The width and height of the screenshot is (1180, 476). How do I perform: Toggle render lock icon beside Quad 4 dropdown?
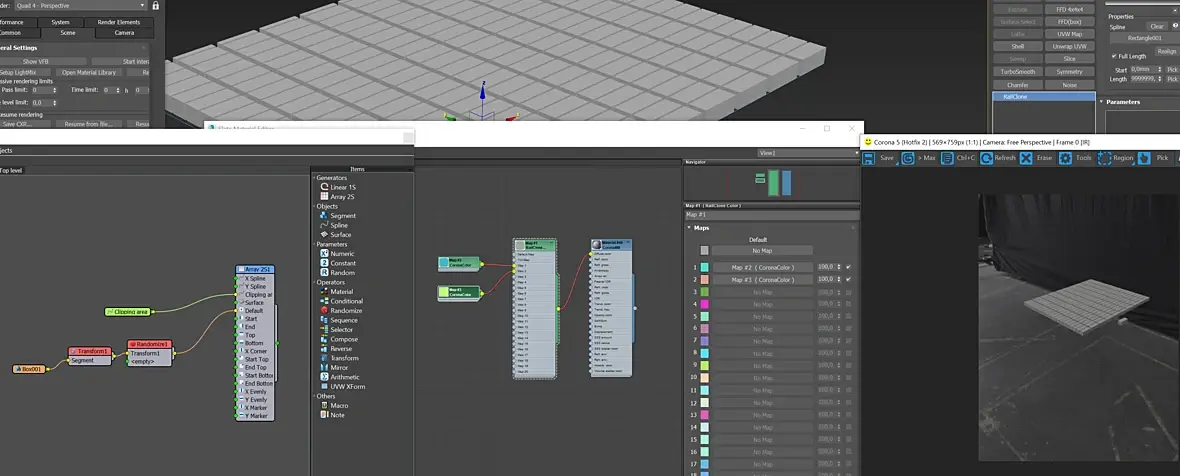tap(156, 5)
